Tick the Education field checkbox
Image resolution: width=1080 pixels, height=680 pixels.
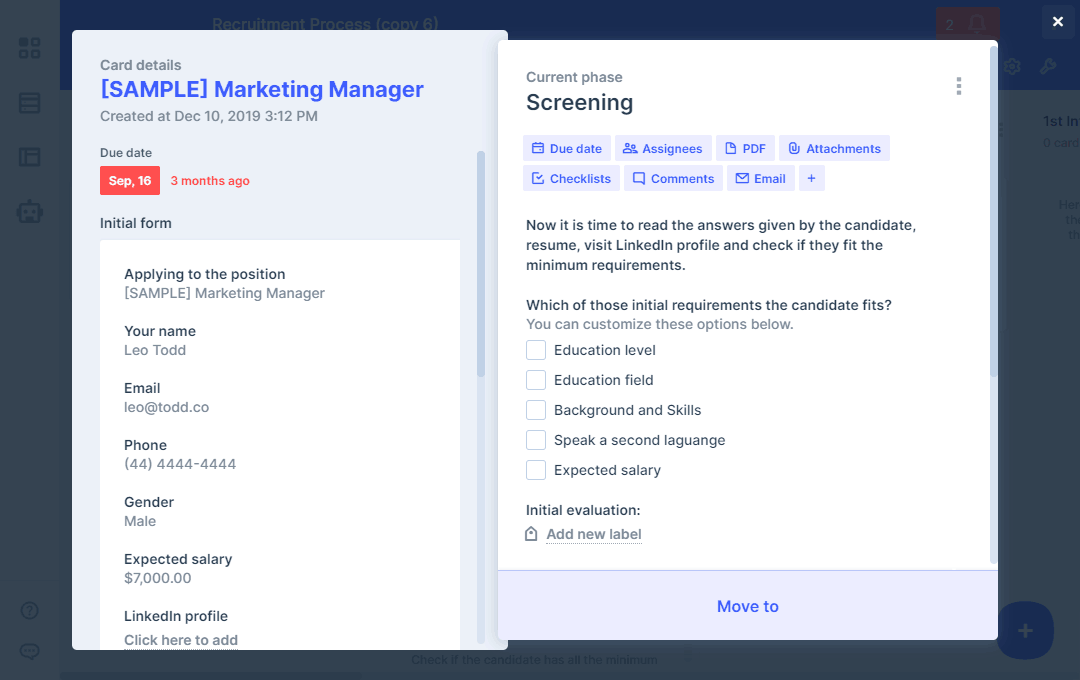[536, 380]
